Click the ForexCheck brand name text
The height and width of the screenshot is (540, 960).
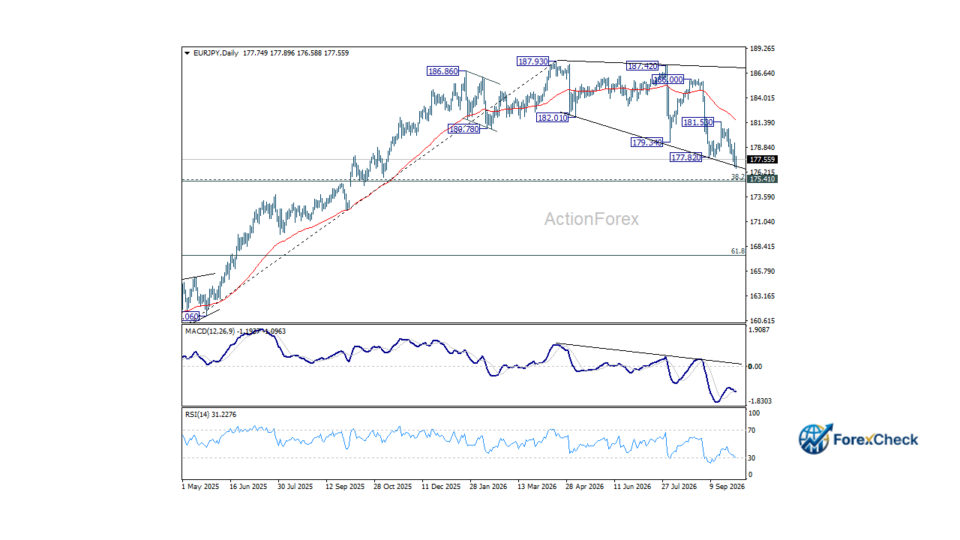click(x=876, y=440)
